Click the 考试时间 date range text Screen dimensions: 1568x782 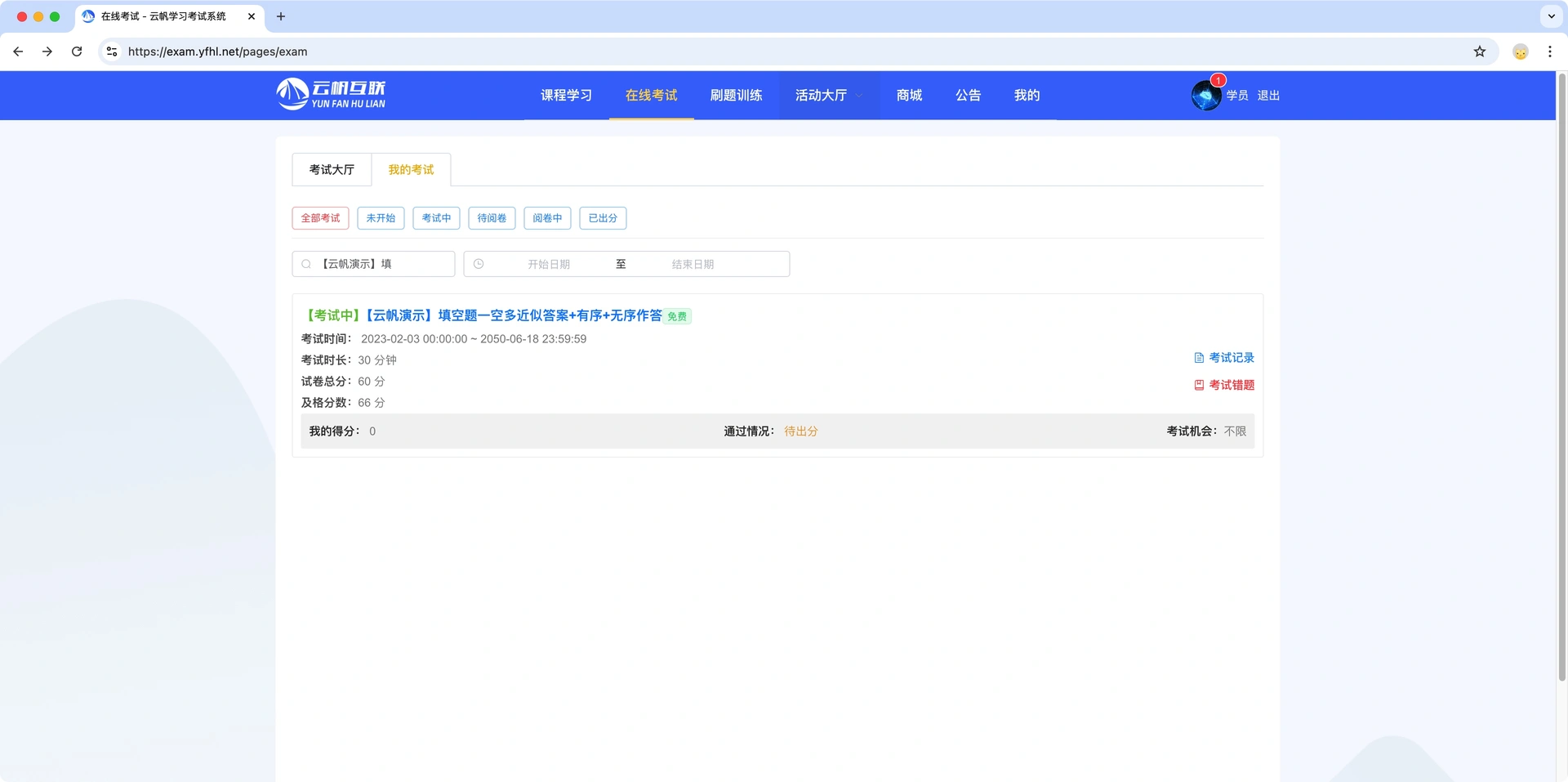pyautogui.click(x=474, y=339)
